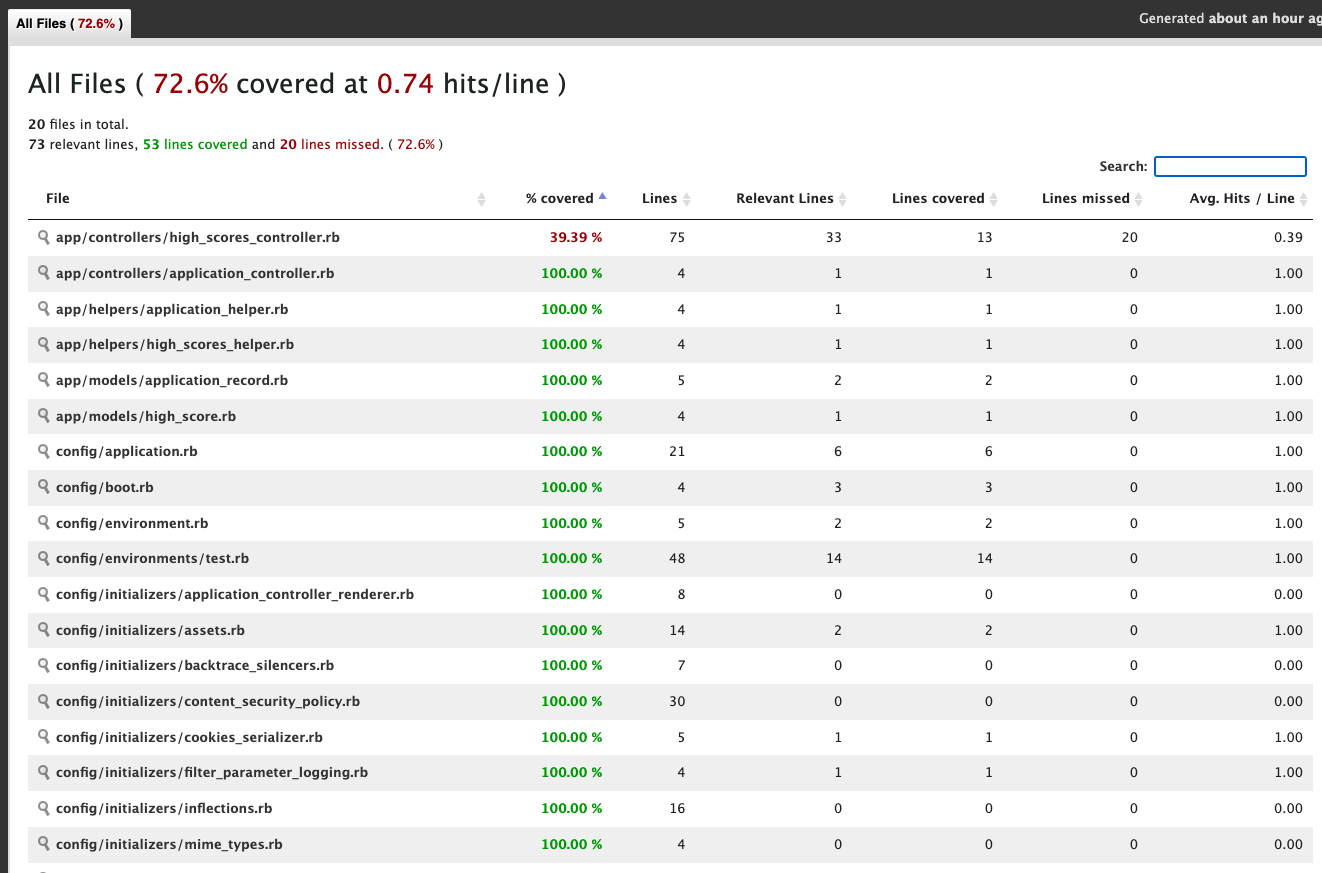The height and width of the screenshot is (873, 1322).
Task: Open config/application.rb file link
Action: (x=127, y=451)
